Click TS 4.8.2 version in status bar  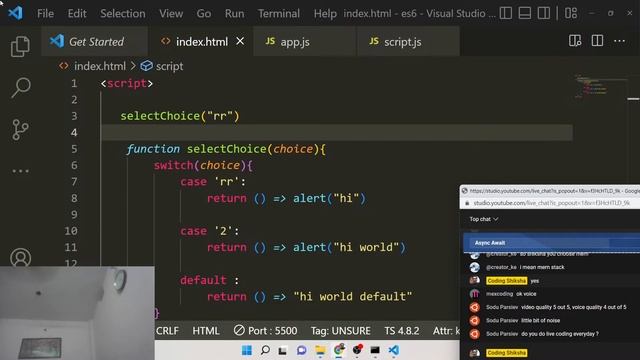coord(402,331)
